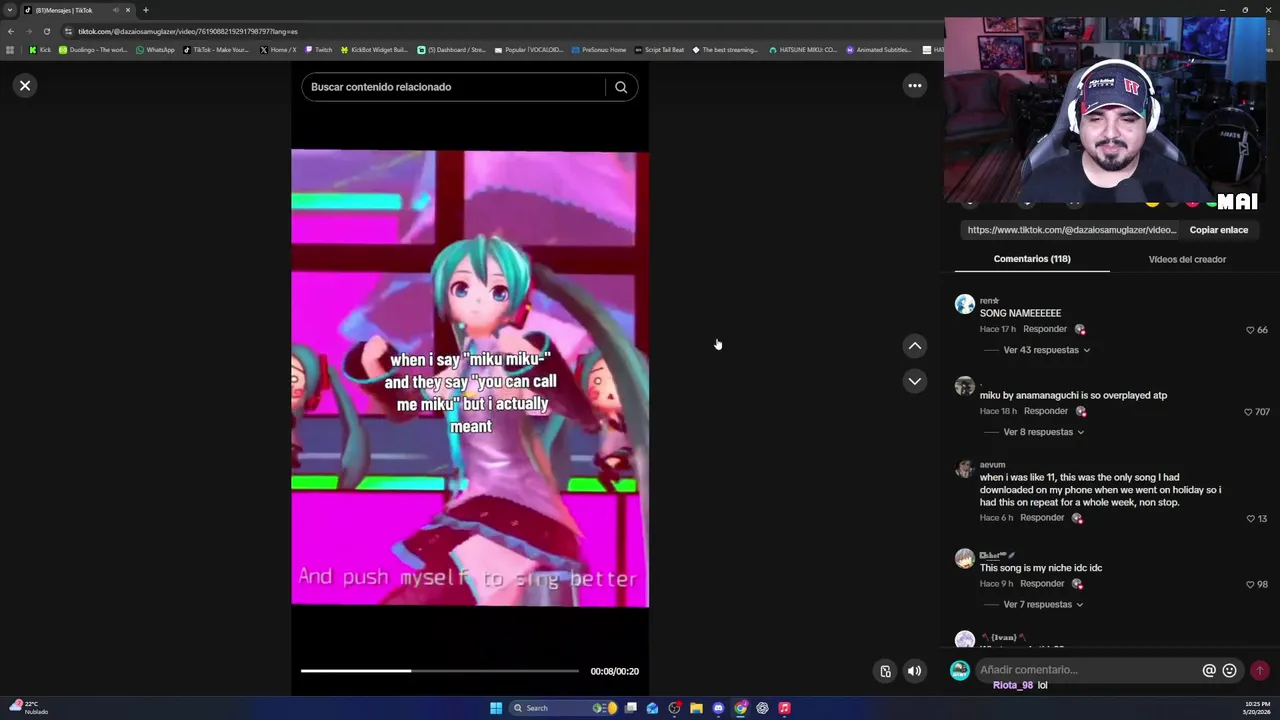1280x720 pixels.
Task: Click the TikTok video URL text
Action: pos(1072,230)
